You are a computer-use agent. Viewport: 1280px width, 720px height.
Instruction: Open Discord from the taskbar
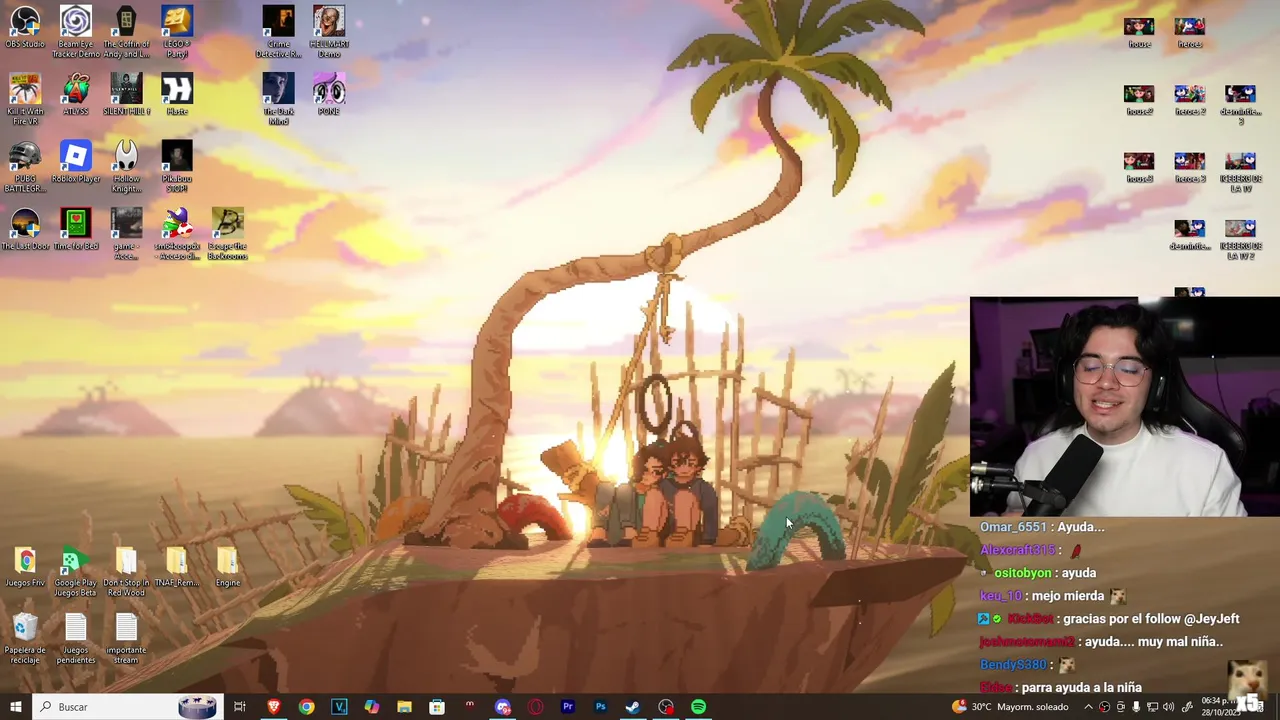pos(502,707)
